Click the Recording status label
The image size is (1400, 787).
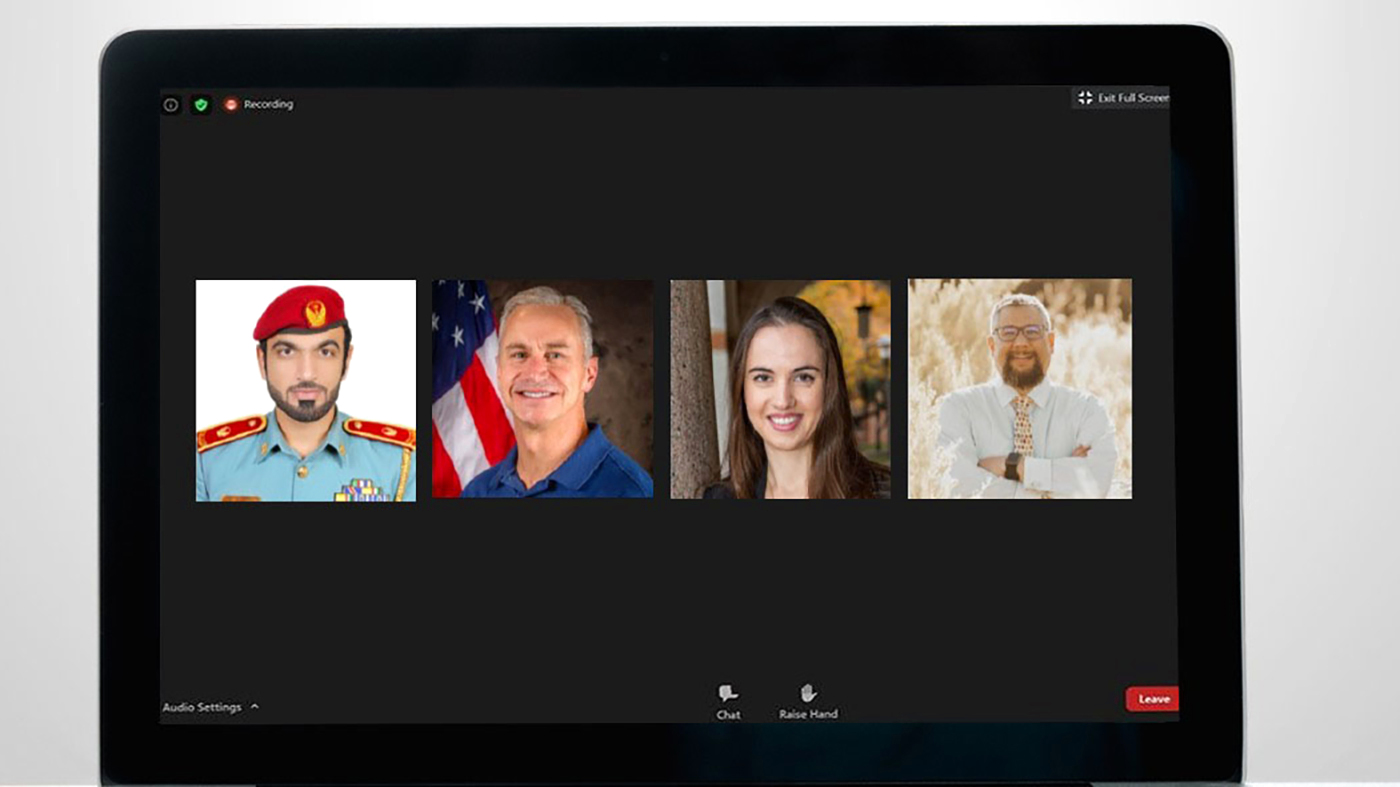click(268, 104)
